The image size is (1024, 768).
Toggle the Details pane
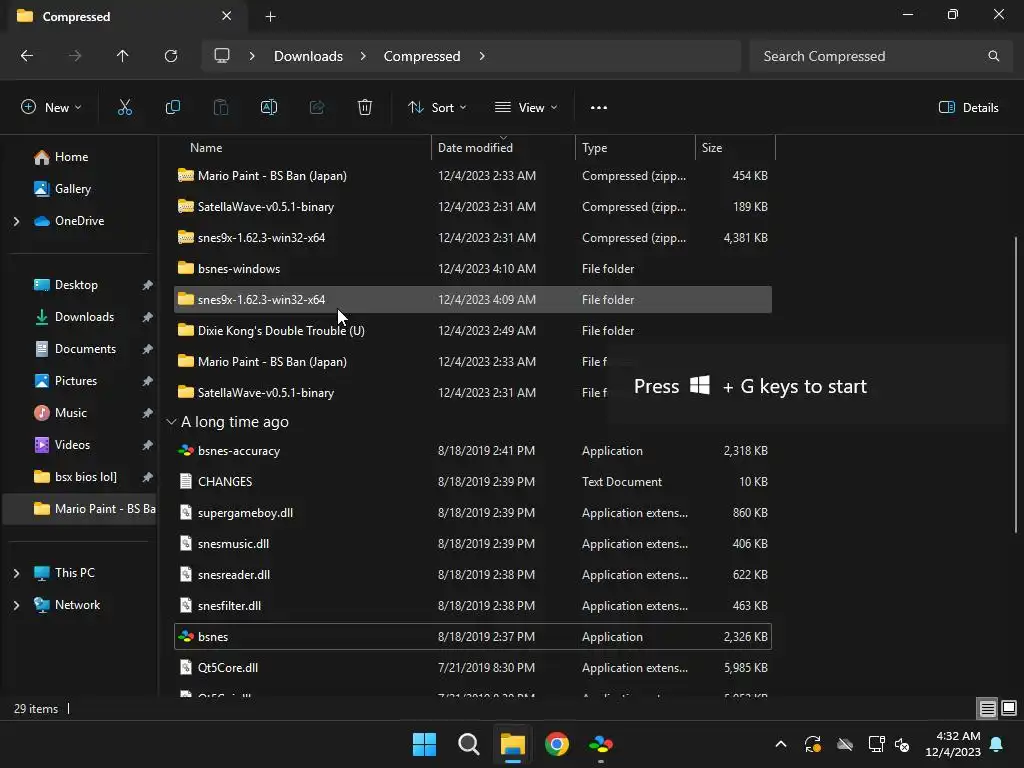click(968, 108)
